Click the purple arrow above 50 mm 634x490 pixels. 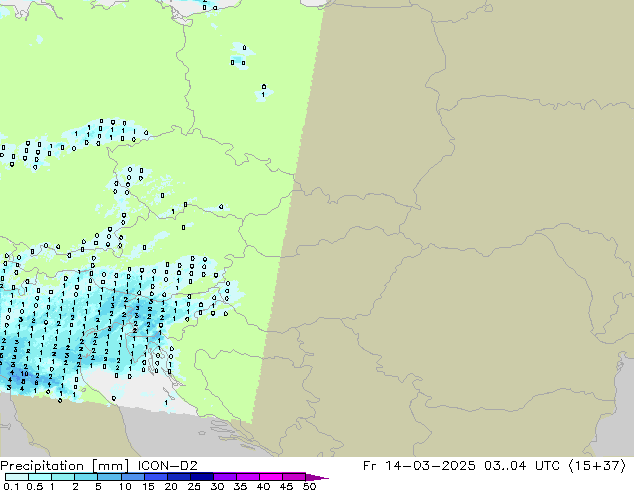317,477
